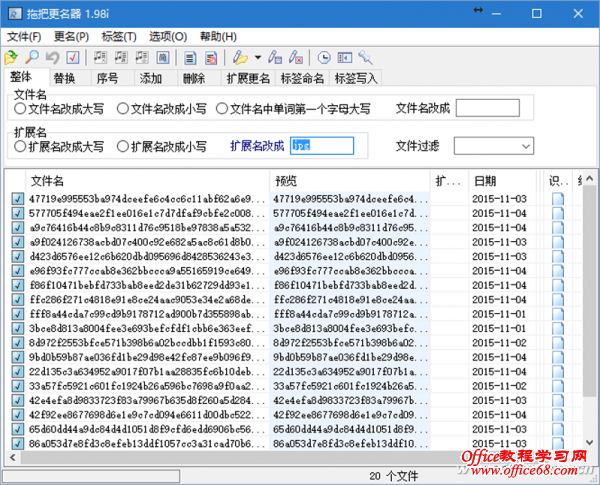
Task: Click the horizontal scrollbar left arrow
Action: point(13,457)
